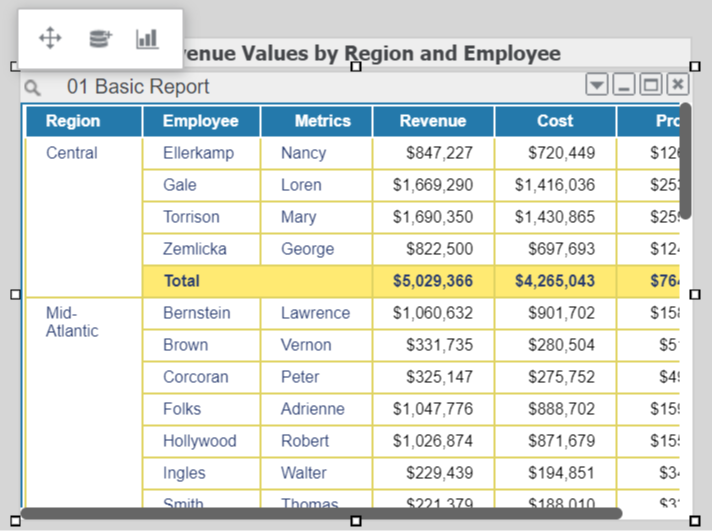Click the Mid-Atlantic region cell
The image size is (712, 531).
pos(72,322)
